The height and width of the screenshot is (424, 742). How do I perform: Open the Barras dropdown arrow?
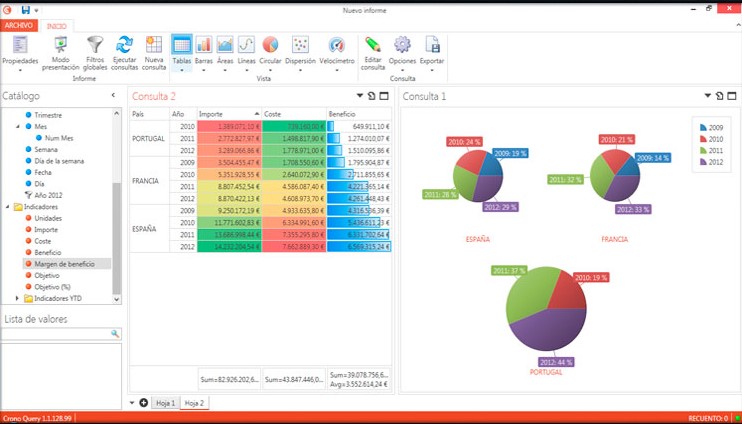point(203,71)
